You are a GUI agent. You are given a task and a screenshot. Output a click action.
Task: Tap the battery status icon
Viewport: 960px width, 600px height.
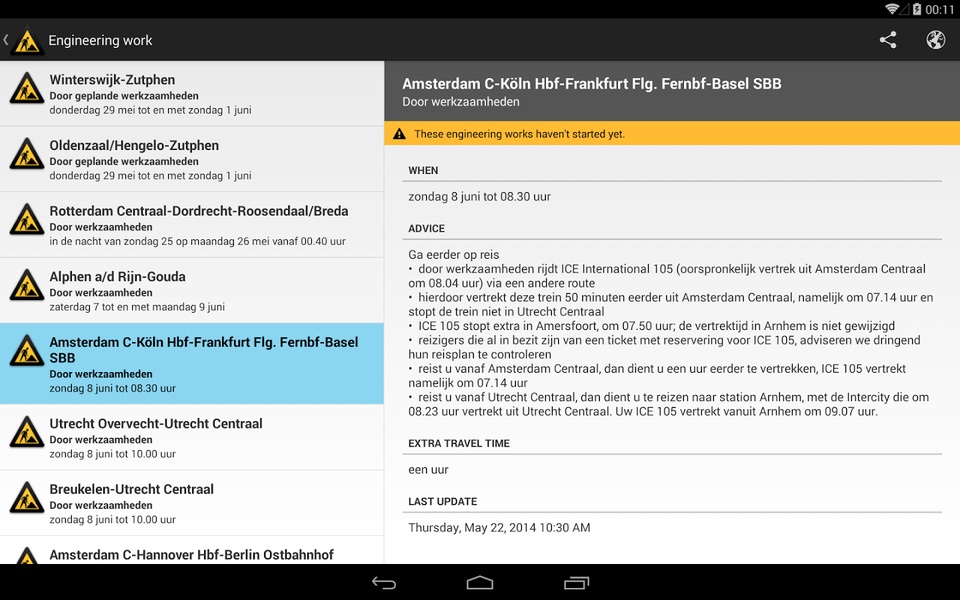tap(917, 9)
